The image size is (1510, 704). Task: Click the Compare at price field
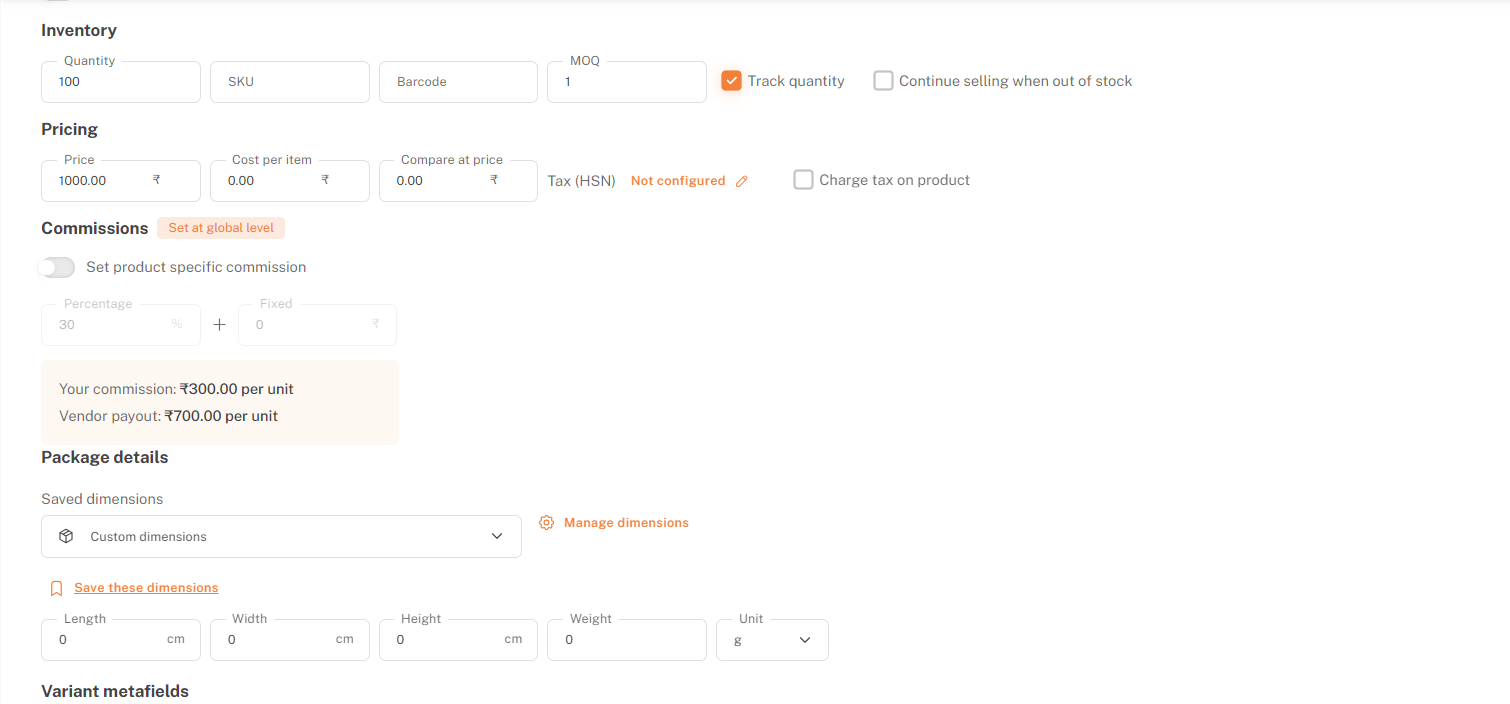click(458, 181)
